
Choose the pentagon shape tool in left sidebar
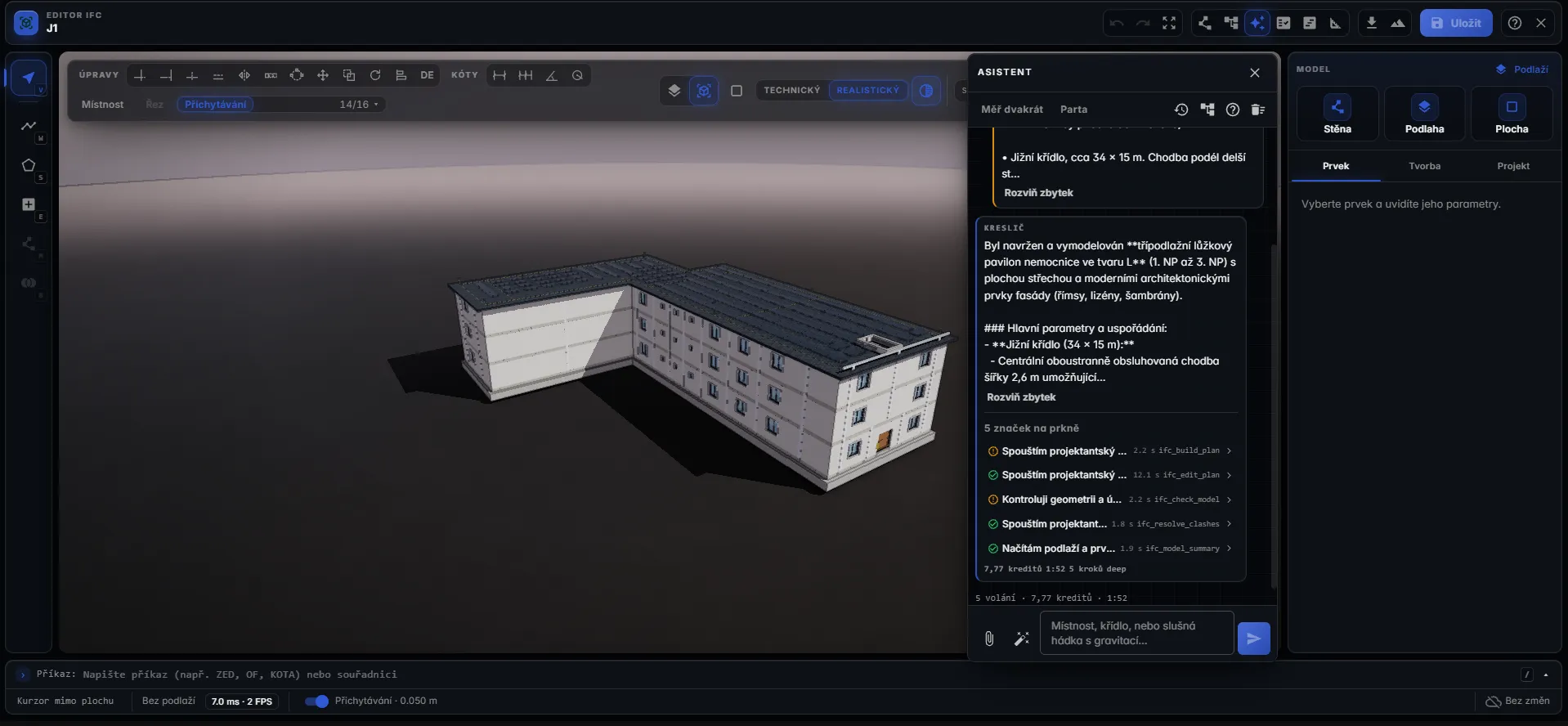point(29,165)
